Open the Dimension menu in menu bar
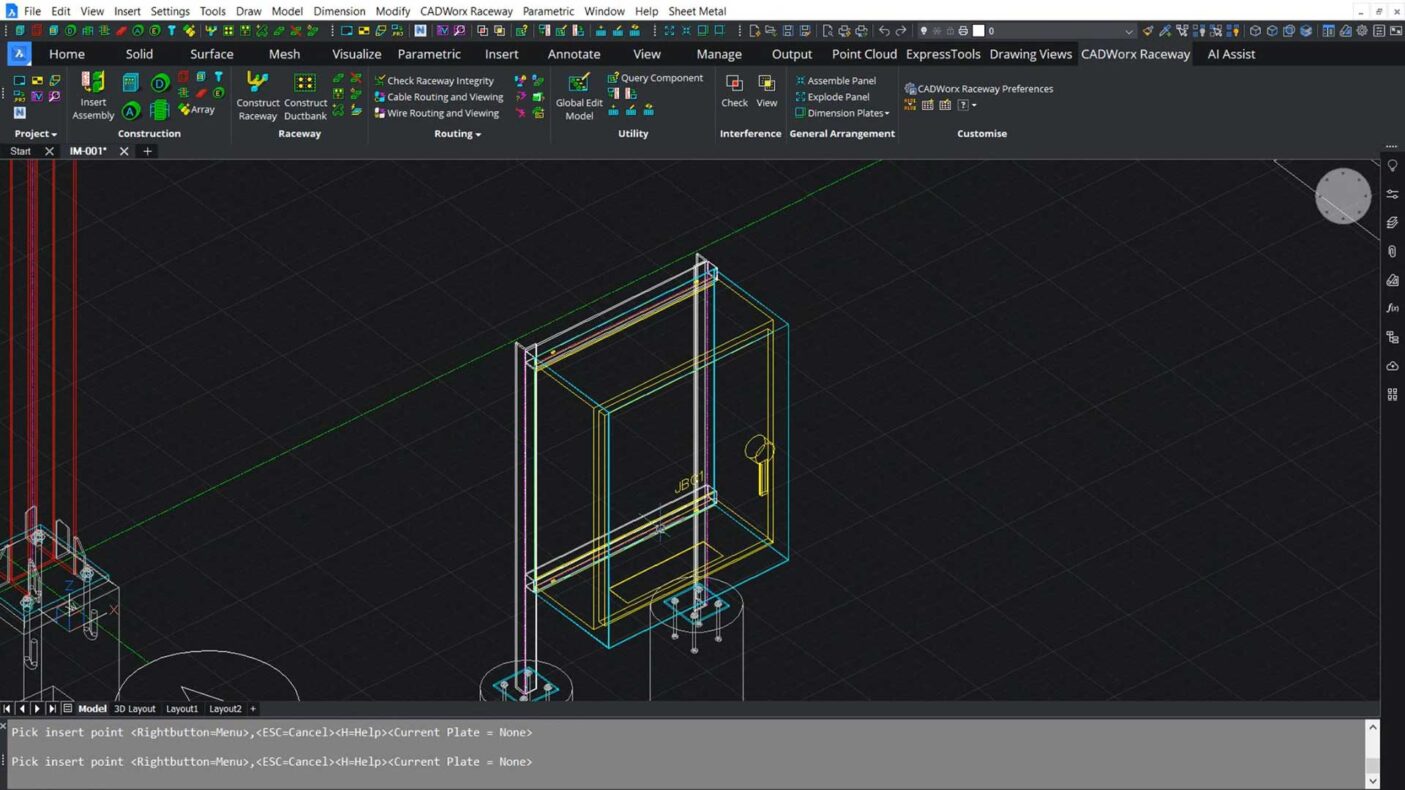 (x=339, y=11)
